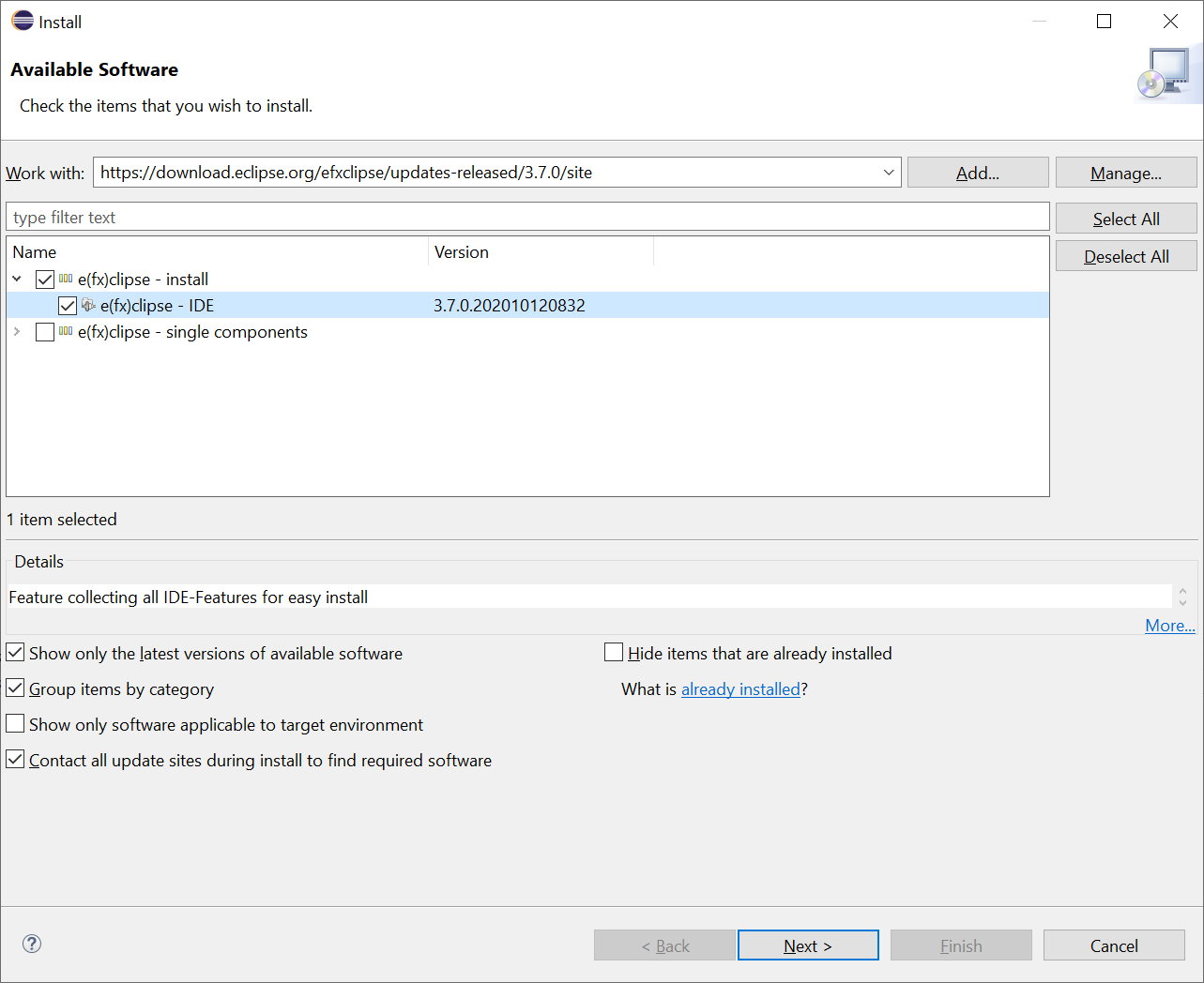
Task: Uncheck the e(fx)clipse - install checkbox
Action: [x=45, y=280]
